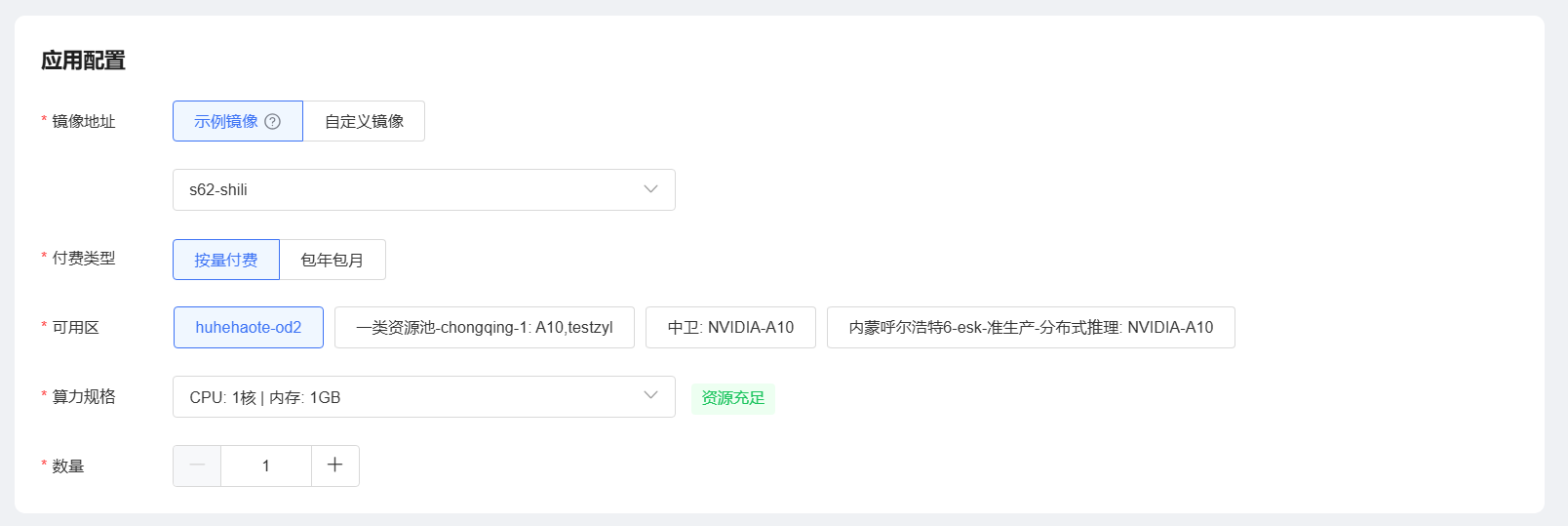This screenshot has height=526, width=1568.
Task: Click the chevron arrow in s62-shili selector
Action: pyautogui.click(x=650, y=189)
